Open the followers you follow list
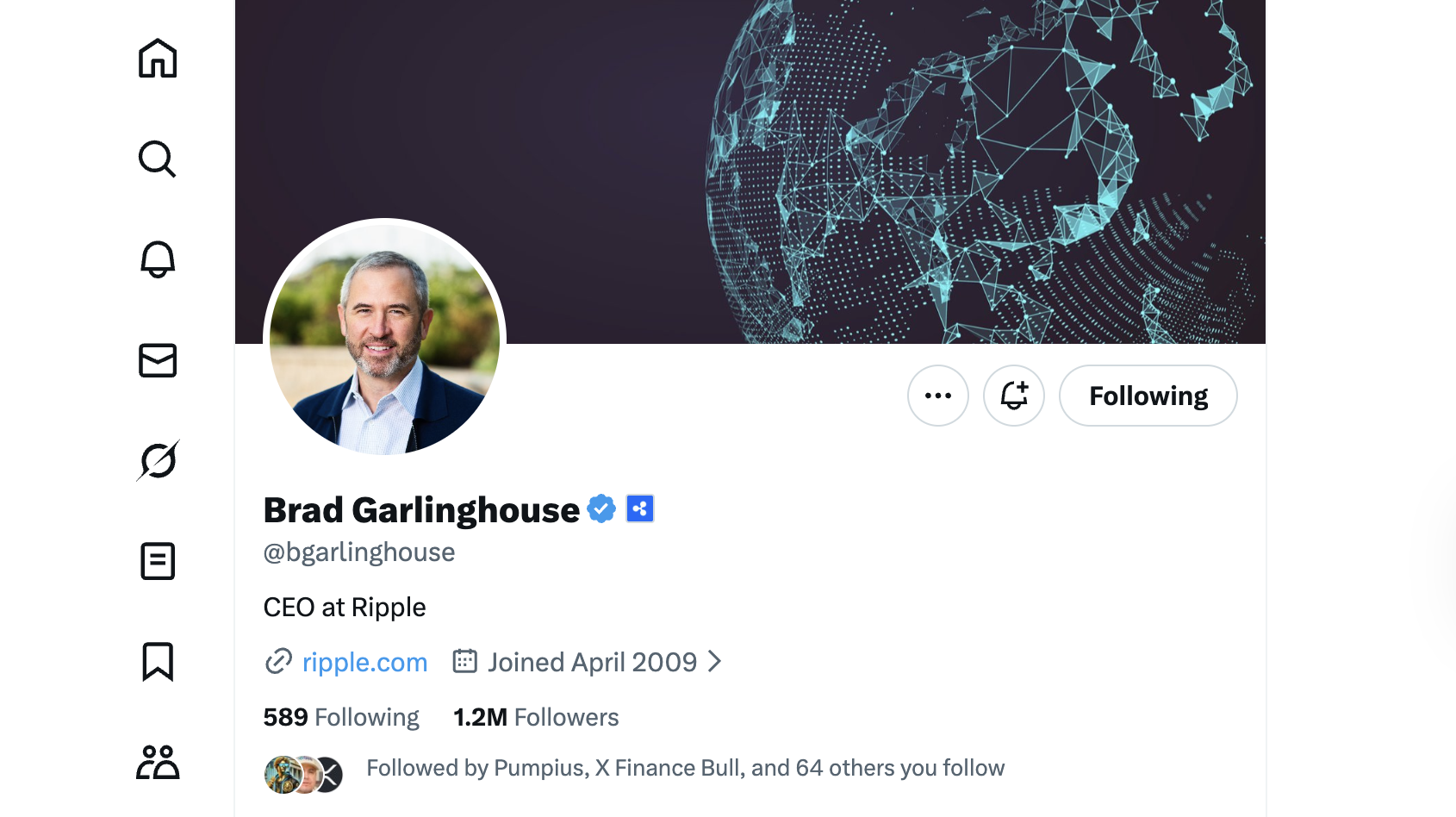Viewport: 1456px width, 817px height. (x=685, y=767)
